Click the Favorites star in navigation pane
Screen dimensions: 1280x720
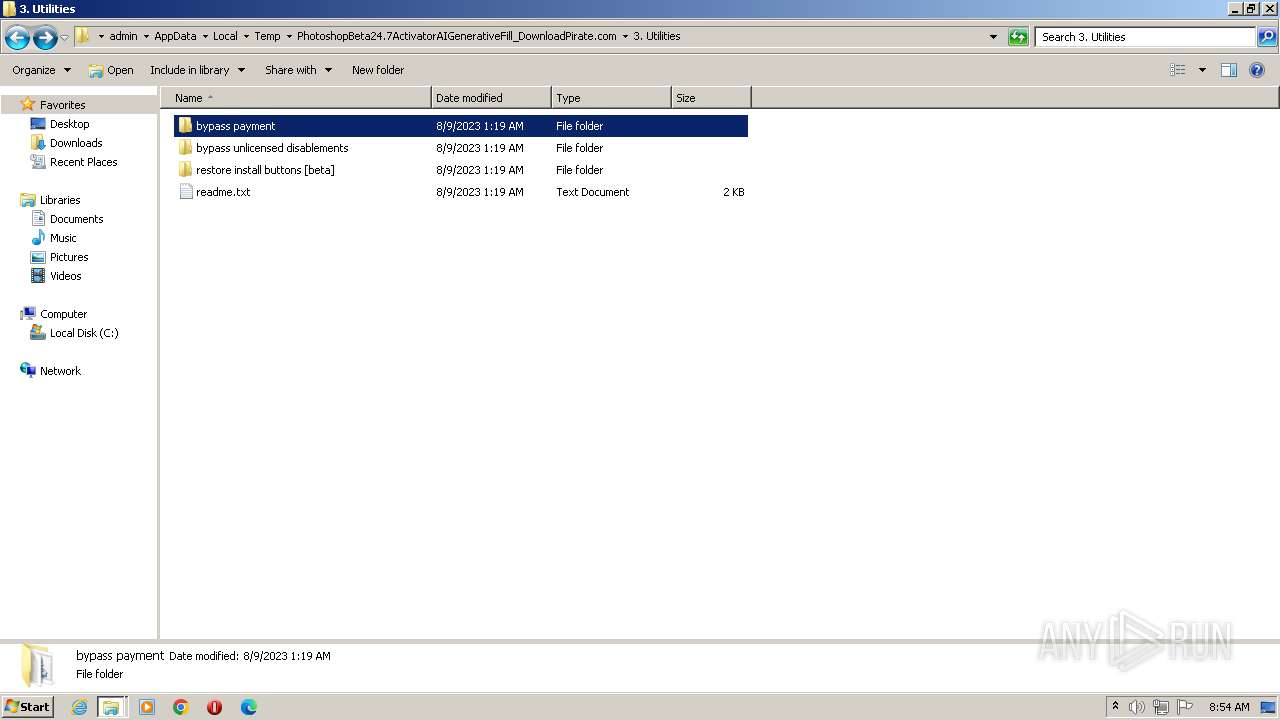click(x=28, y=104)
